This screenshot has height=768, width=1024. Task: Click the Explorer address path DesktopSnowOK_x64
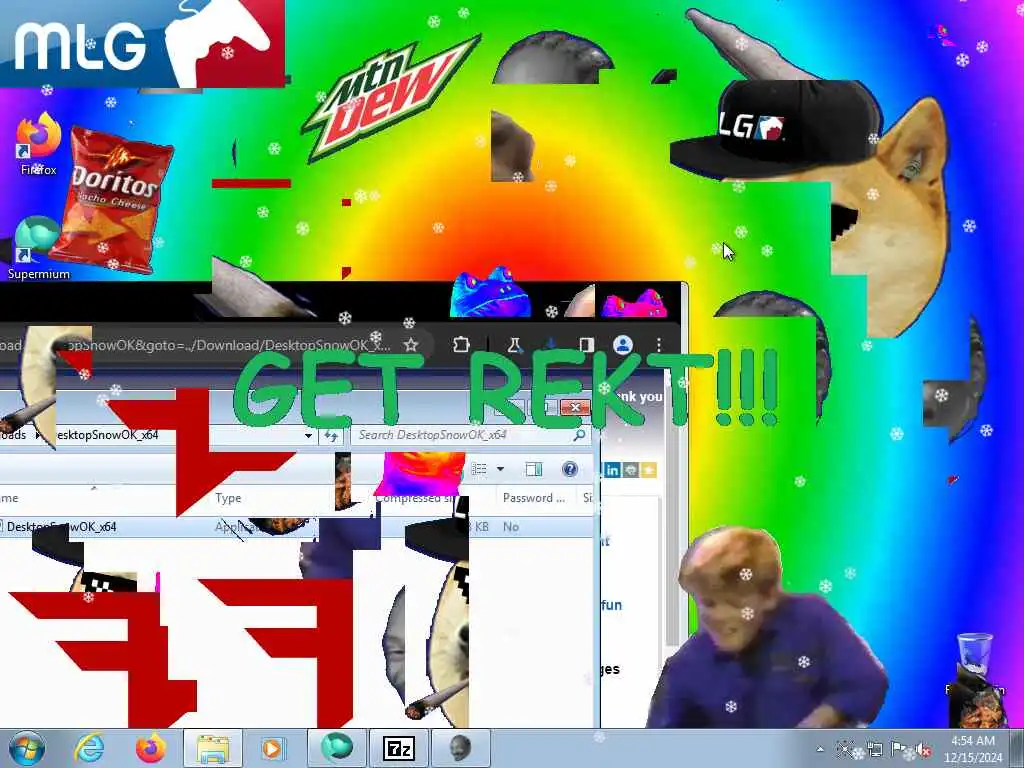pos(106,435)
